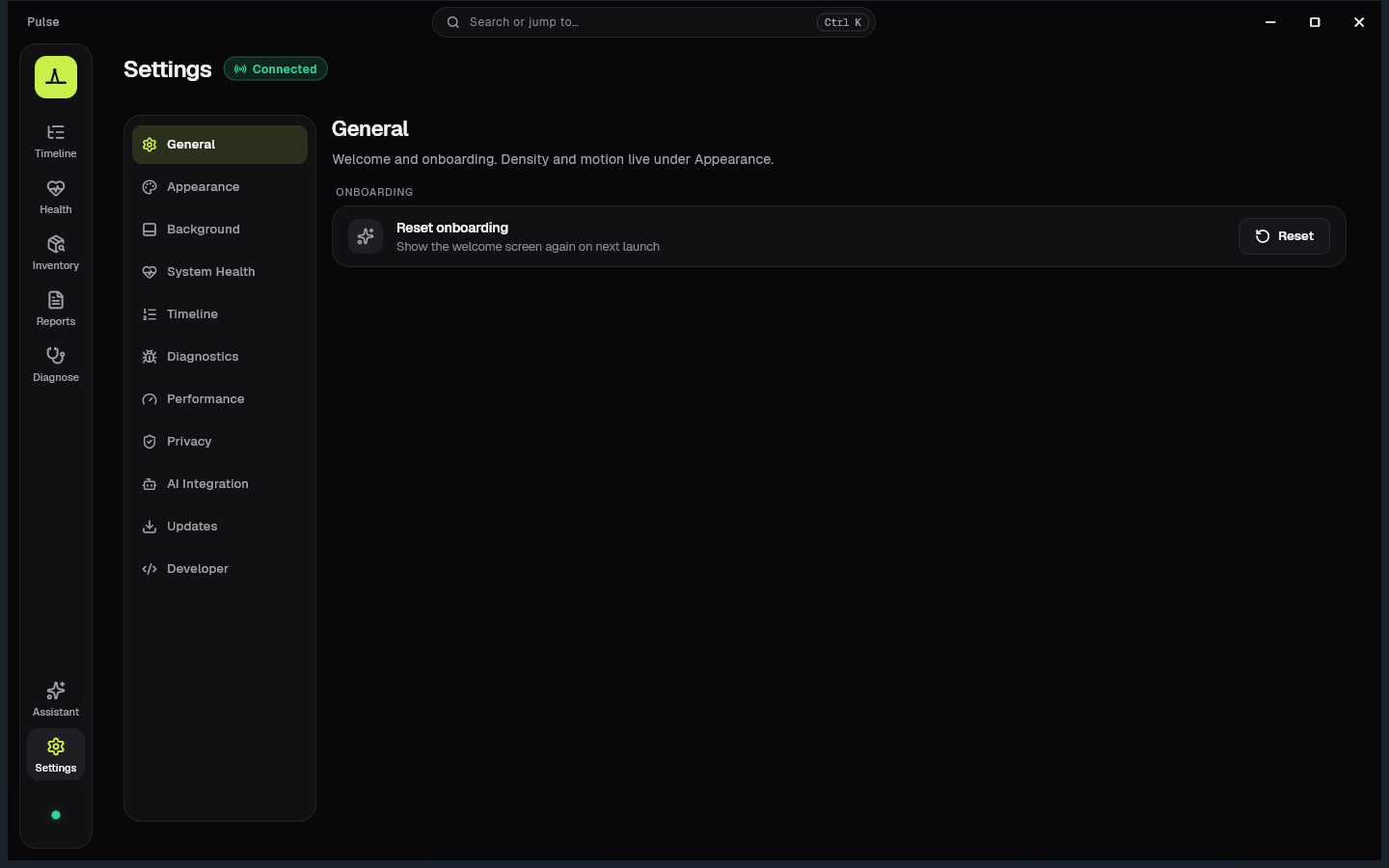Open Performance settings
Screen dimensions: 1389x868
click(x=220, y=399)
